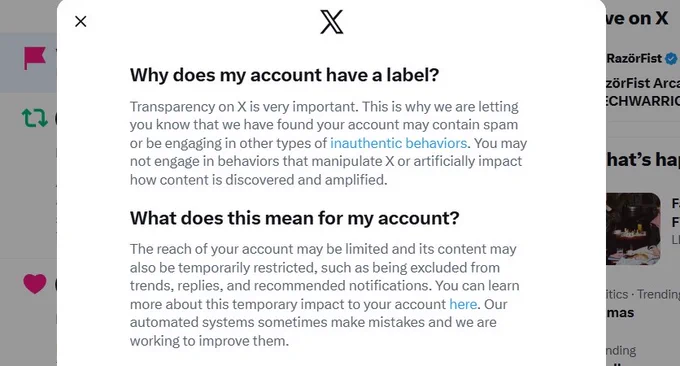Click the pink flag icon

coord(35,58)
